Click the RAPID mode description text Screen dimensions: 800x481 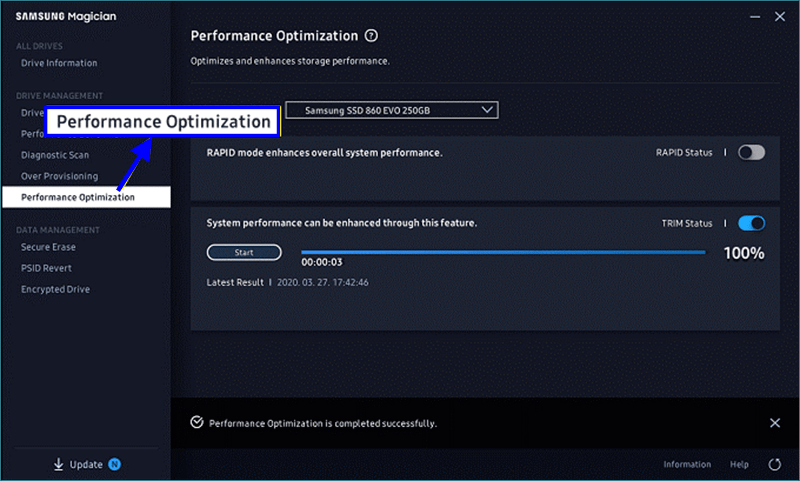324,153
